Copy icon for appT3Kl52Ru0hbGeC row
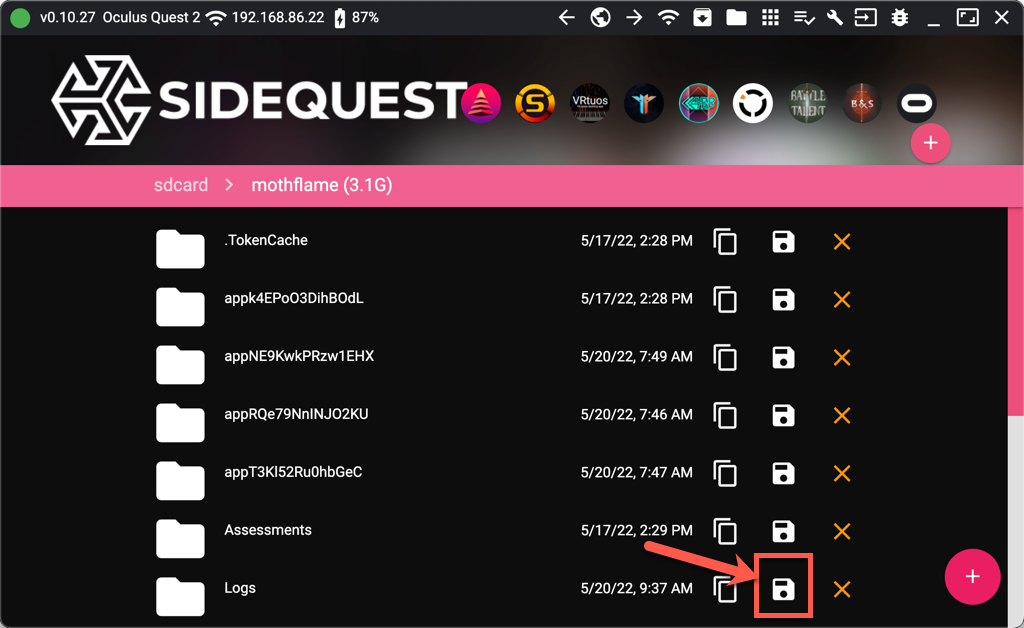The image size is (1024, 628). click(725, 473)
